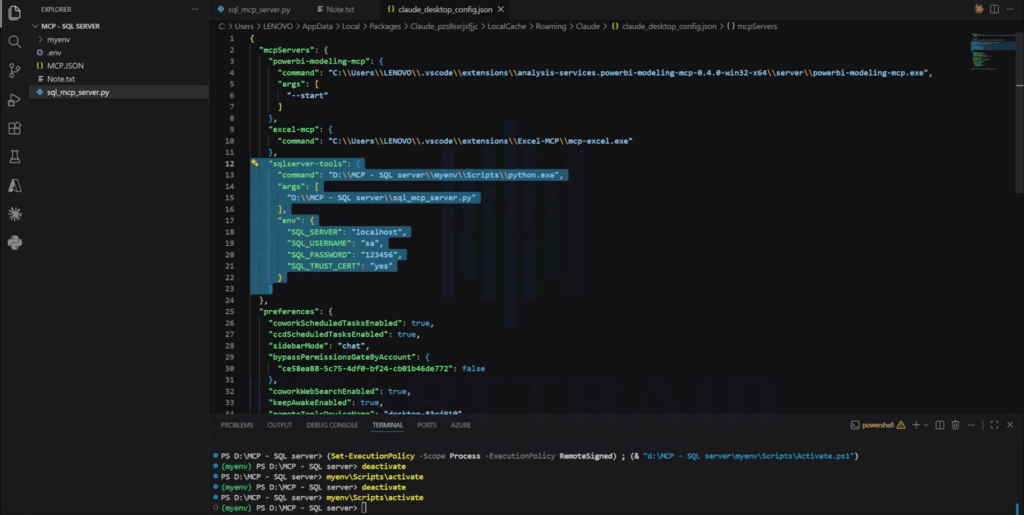Open the Search view icon
1024x515 pixels.
tap(14, 42)
